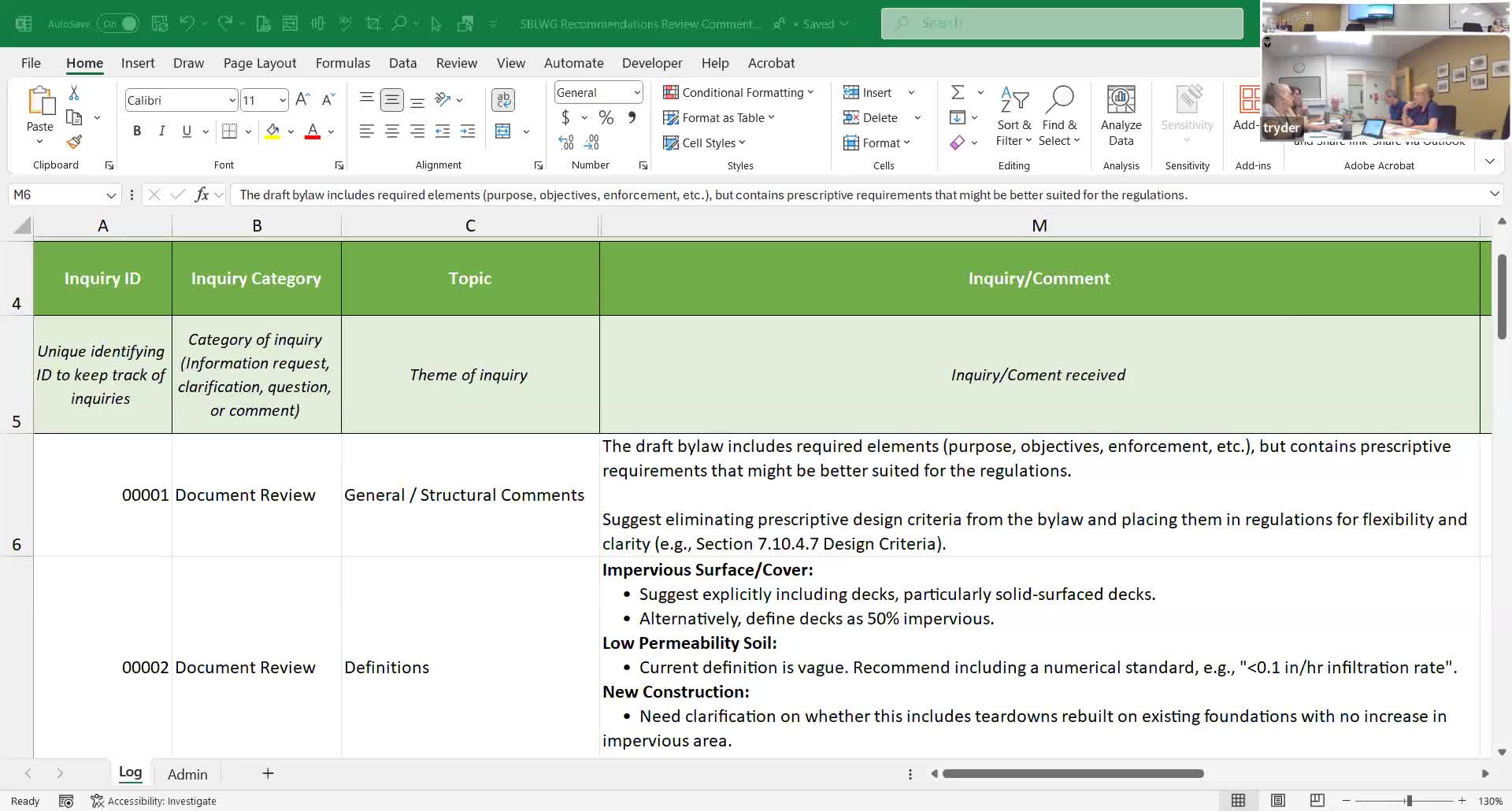Expand the General number format dropdown
1512x811 pixels.
pos(636,93)
